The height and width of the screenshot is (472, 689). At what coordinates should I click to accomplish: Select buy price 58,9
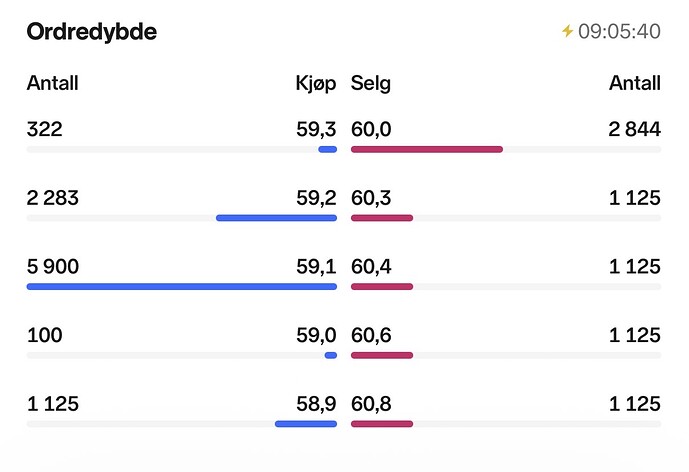(316, 404)
